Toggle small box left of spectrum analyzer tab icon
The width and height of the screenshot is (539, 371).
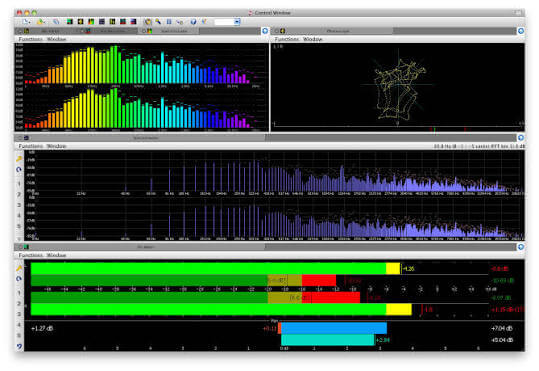[20, 138]
